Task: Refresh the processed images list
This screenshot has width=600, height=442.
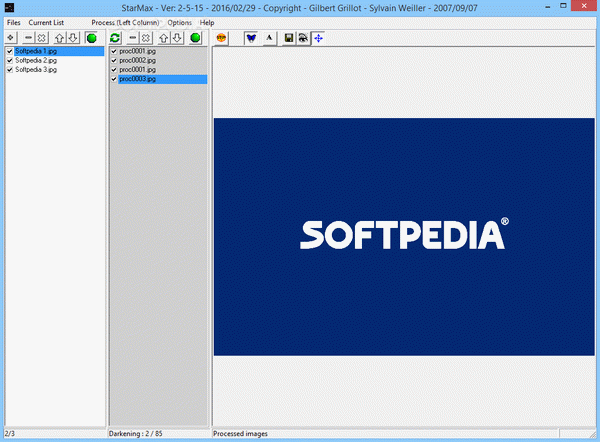Action: pyautogui.click(x=115, y=38)
